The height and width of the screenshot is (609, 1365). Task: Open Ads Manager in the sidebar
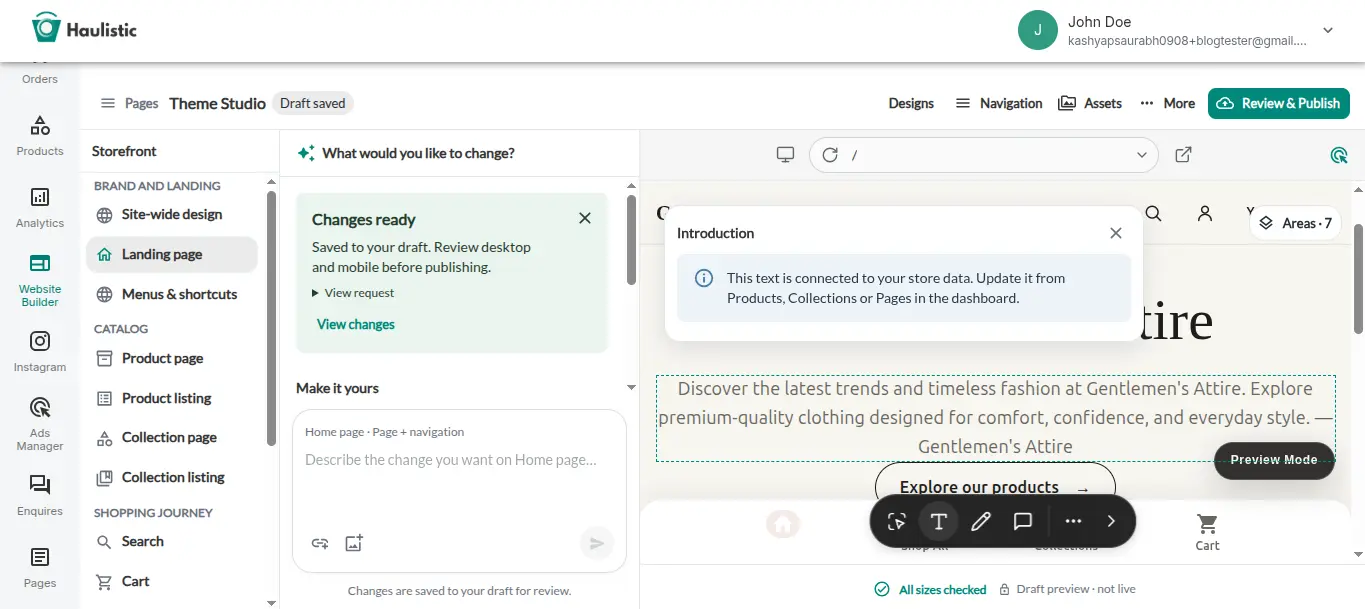(x=40, y=424)
